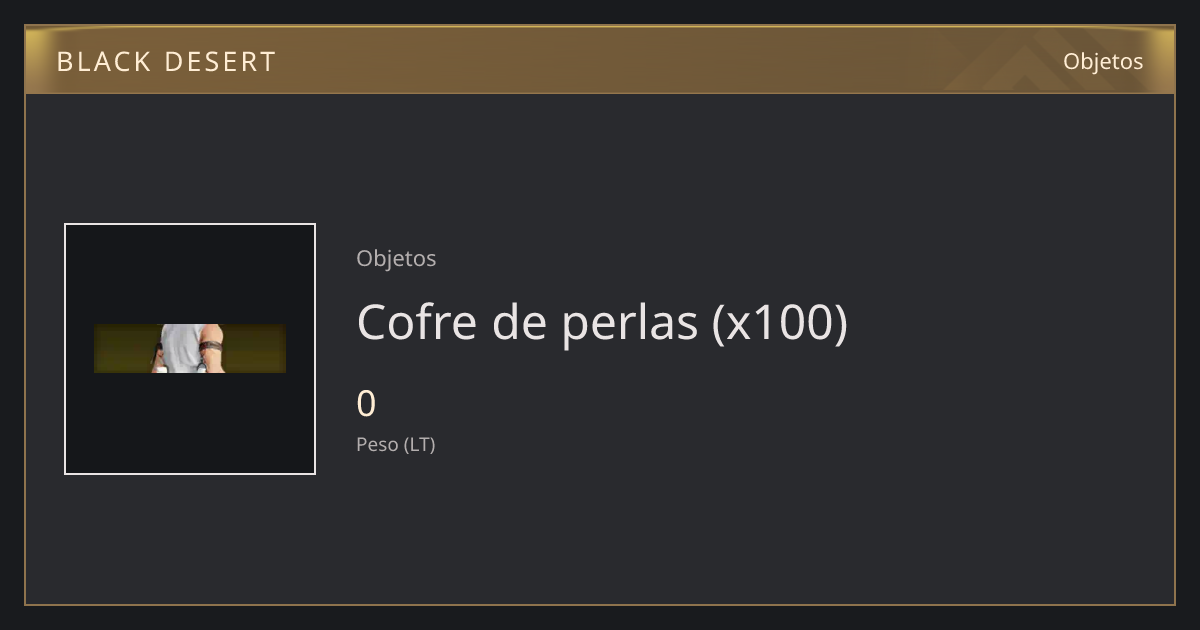Viewport: 1200px width, 630px height.
Task: Click the (x100) quantity in the title
Action: coord(780,322)
